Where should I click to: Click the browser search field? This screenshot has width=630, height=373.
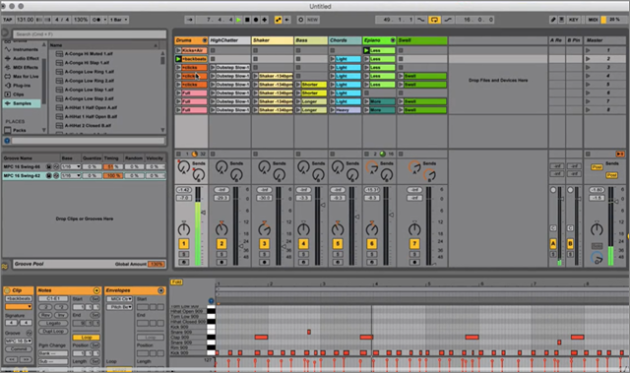[x=89, y=34]
